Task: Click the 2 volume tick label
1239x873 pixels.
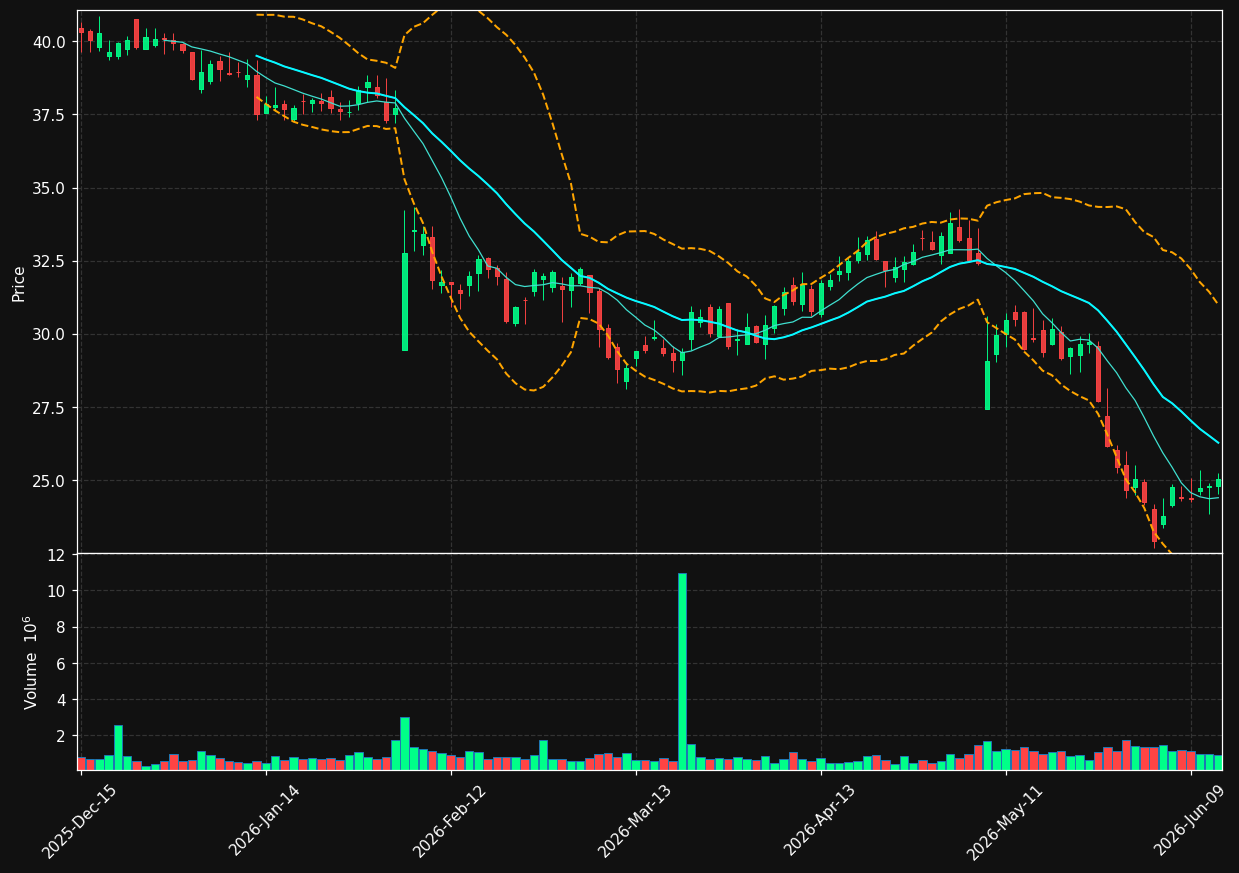Action: [62, 736]
